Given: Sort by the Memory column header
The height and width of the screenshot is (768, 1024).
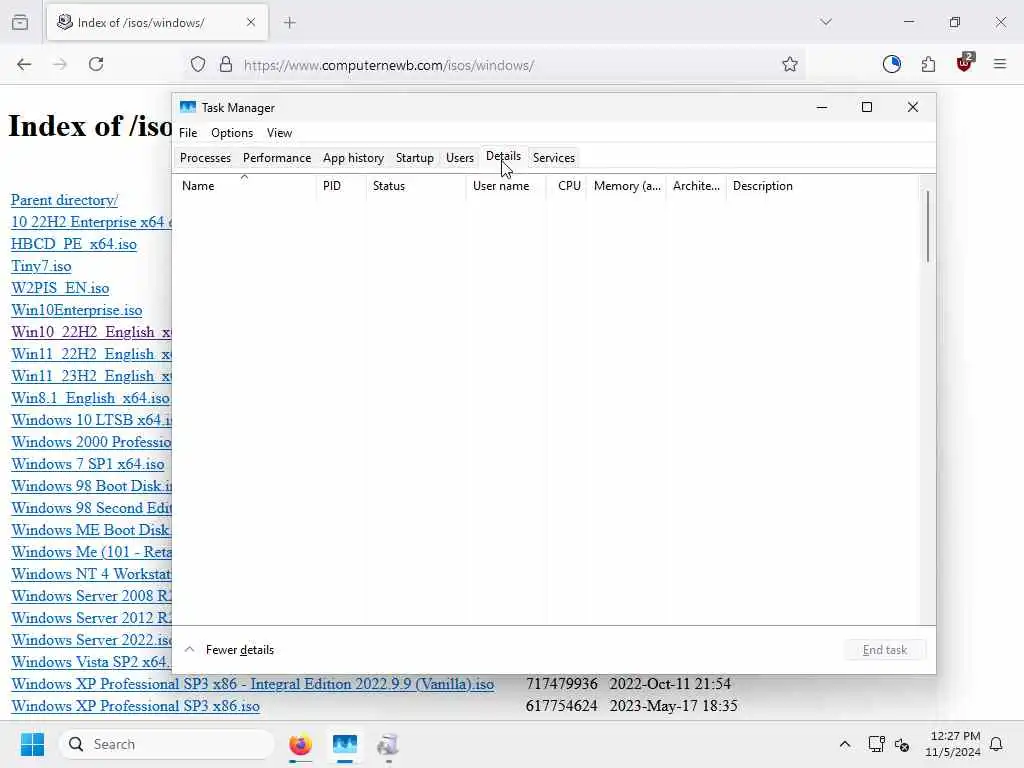Looking at the screenshot, I should [627, 185].
